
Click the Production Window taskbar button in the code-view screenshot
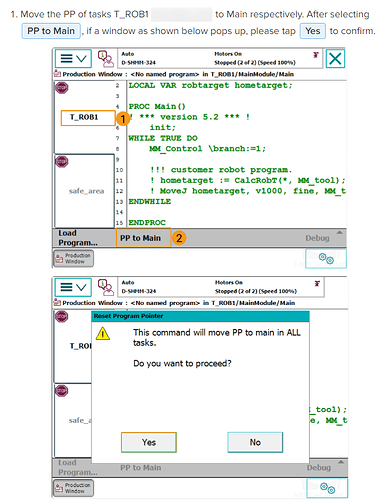(73, 259)
